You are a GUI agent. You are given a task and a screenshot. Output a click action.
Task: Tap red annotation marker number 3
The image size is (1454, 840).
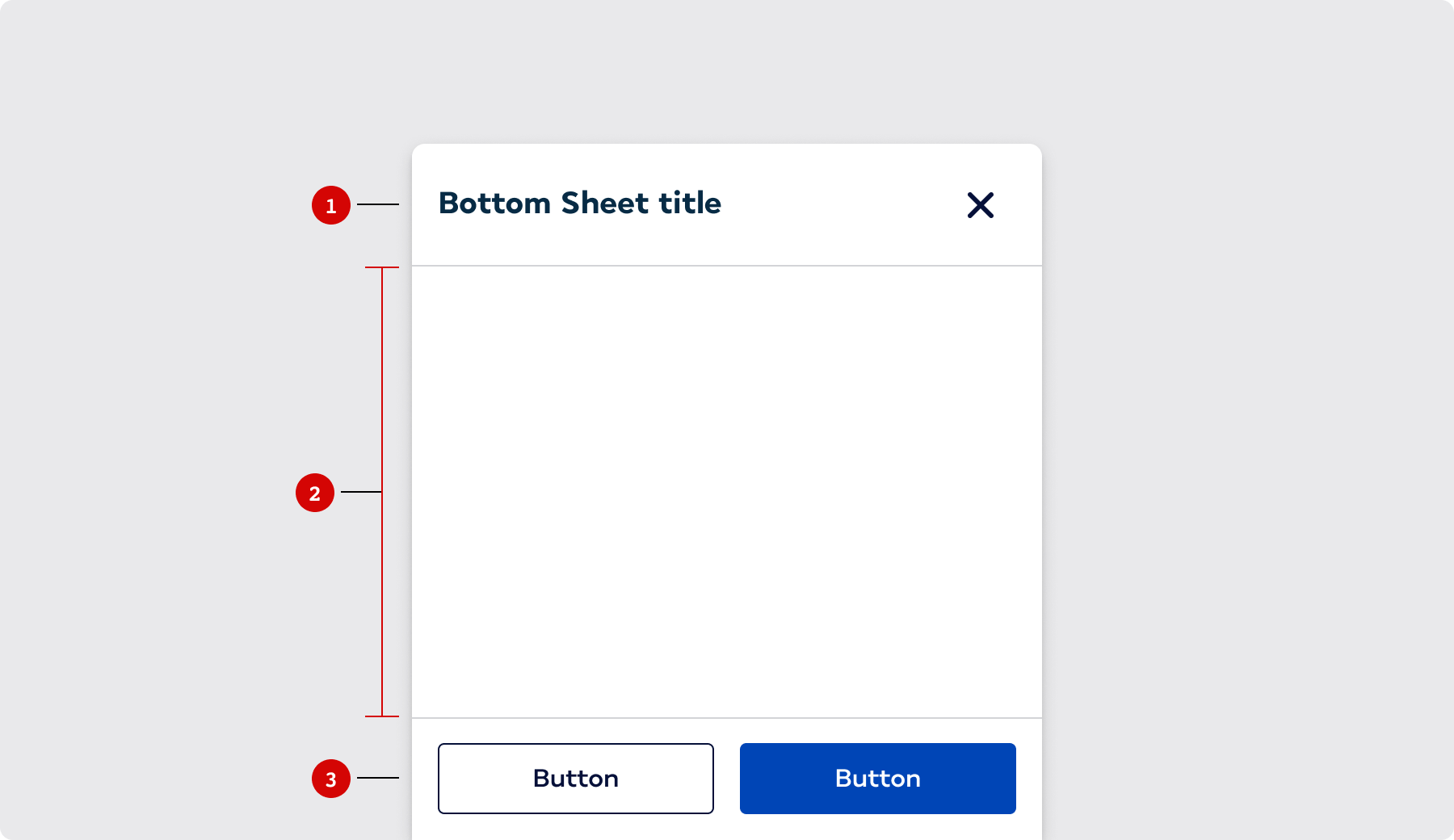331,779
